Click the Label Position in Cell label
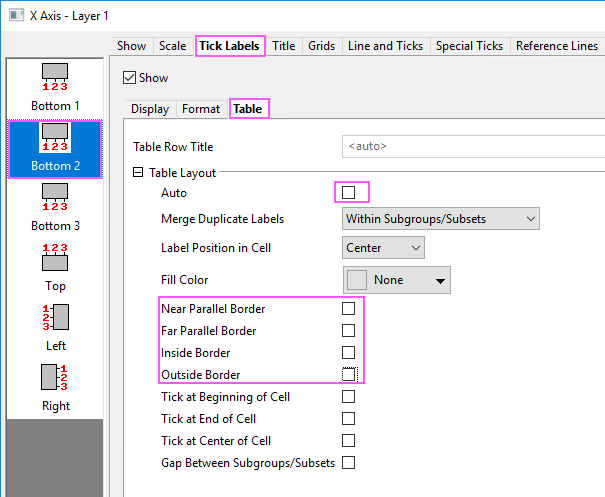605x497 pixels. coord(216,248)
